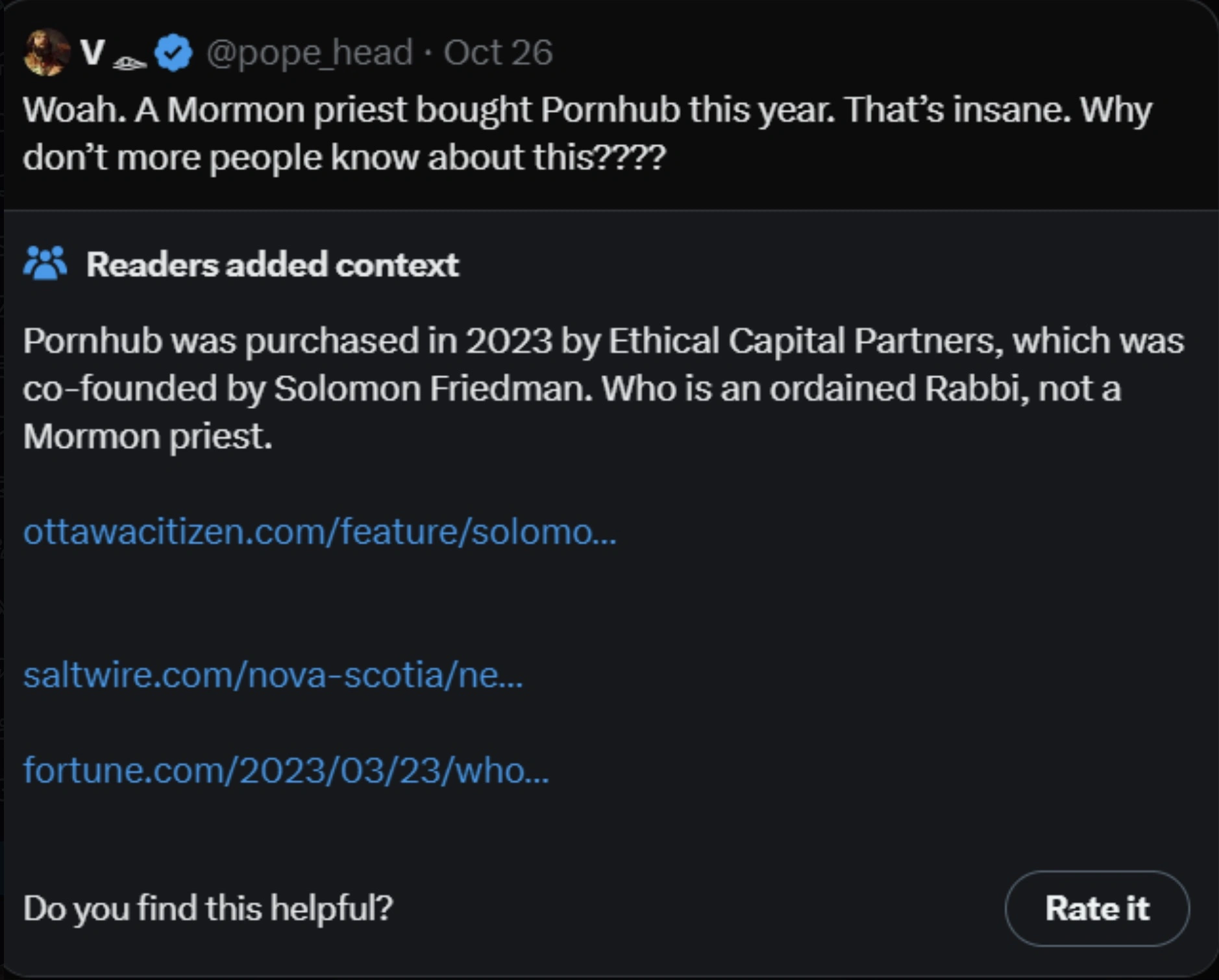Click 'Do you find this helpful?' prompt
The width and height of the screenshot is (1219, 980).
coord(208,908)
